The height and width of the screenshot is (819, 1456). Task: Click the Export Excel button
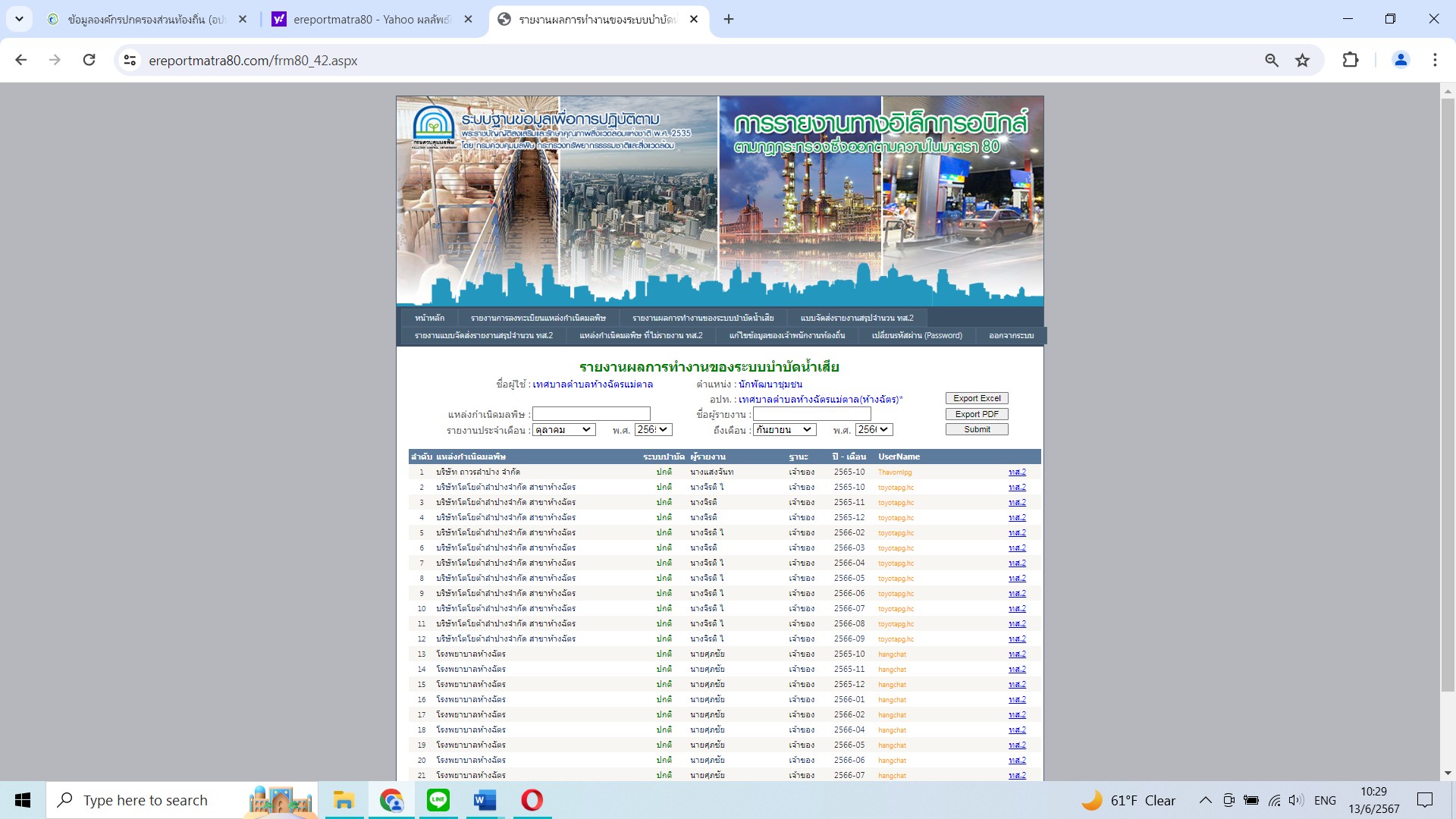click(976, 398)
